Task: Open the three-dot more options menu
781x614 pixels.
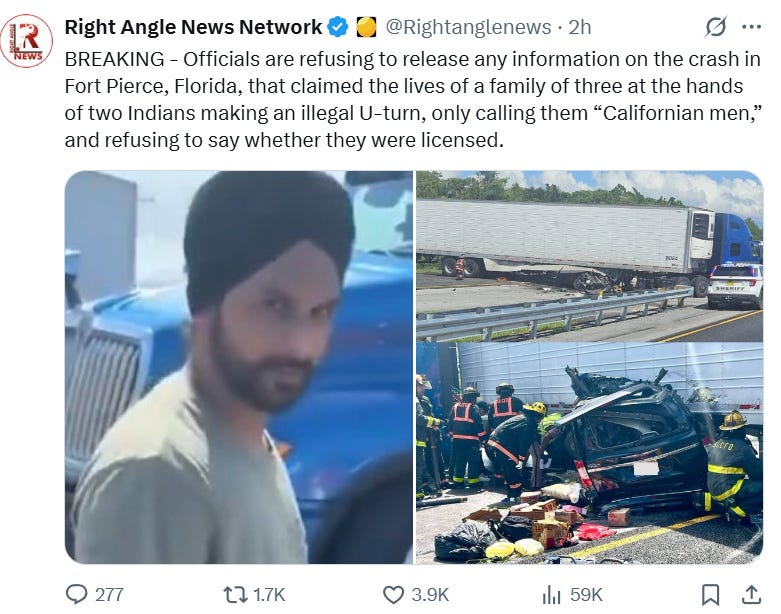Action: pyautogui.click(x=752, y=27)
